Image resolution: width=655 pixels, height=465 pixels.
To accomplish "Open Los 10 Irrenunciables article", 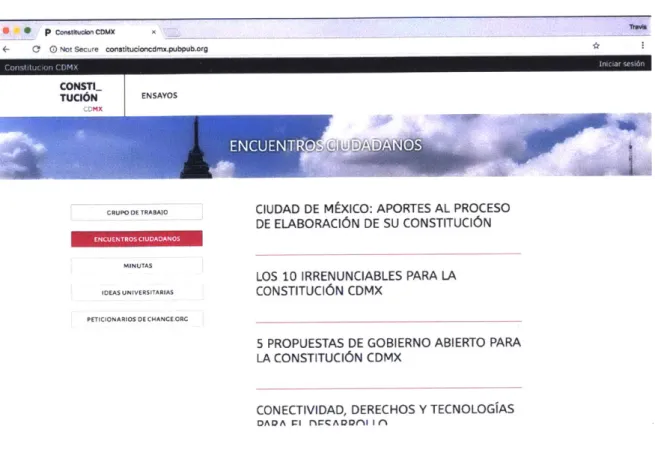I will click(355, 283).
